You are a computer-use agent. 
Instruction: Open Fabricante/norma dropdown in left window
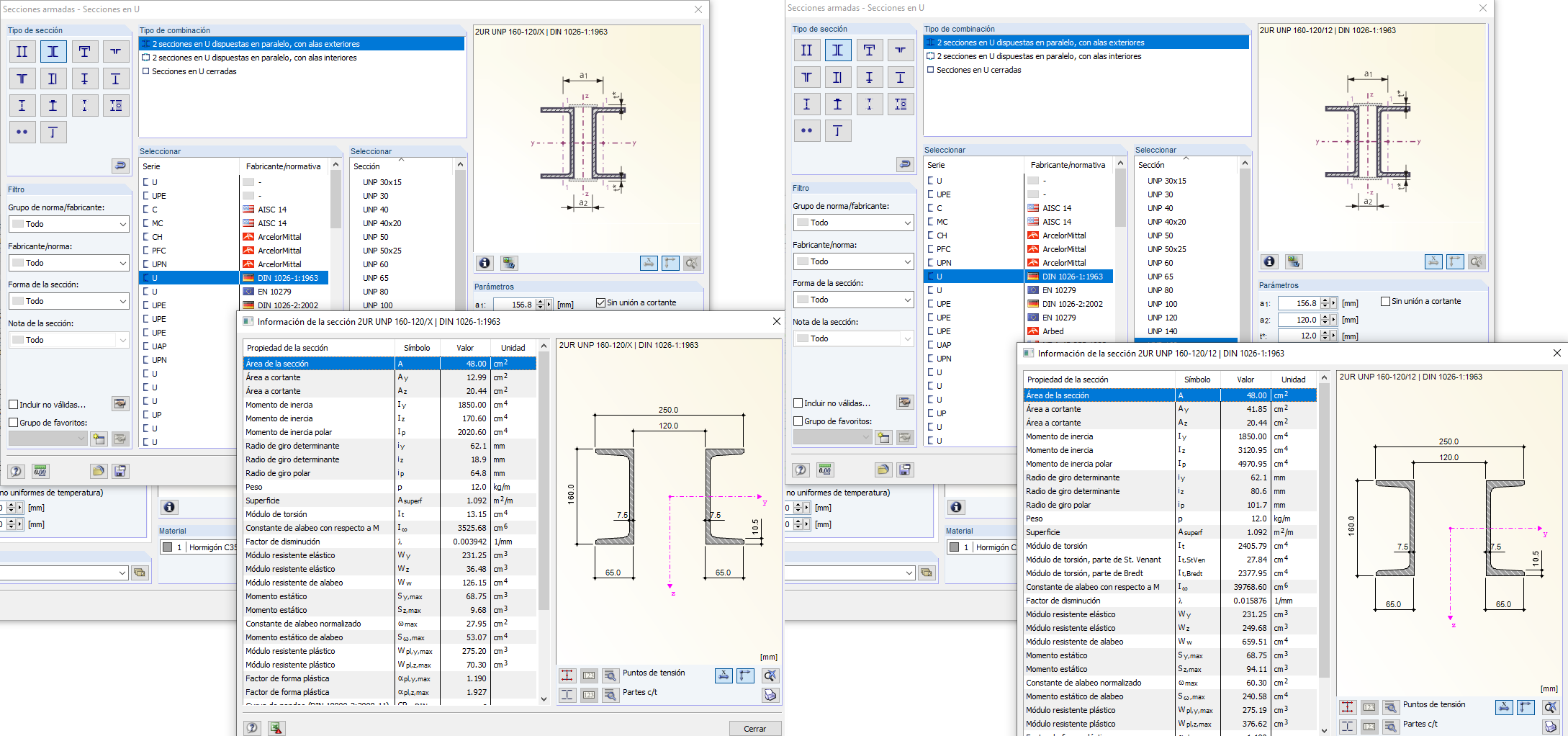[69, 263]
